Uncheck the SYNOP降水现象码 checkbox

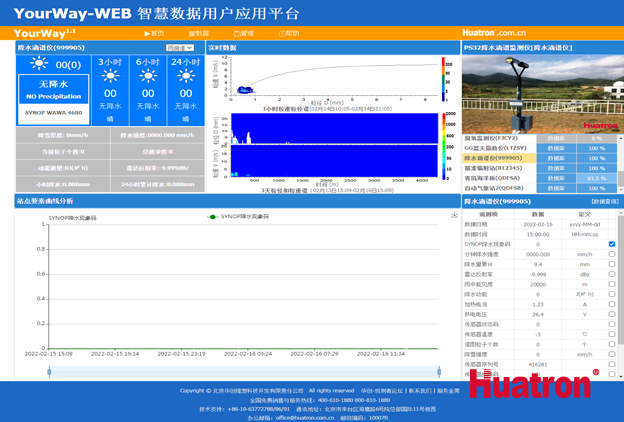click(x=612, y=244)
